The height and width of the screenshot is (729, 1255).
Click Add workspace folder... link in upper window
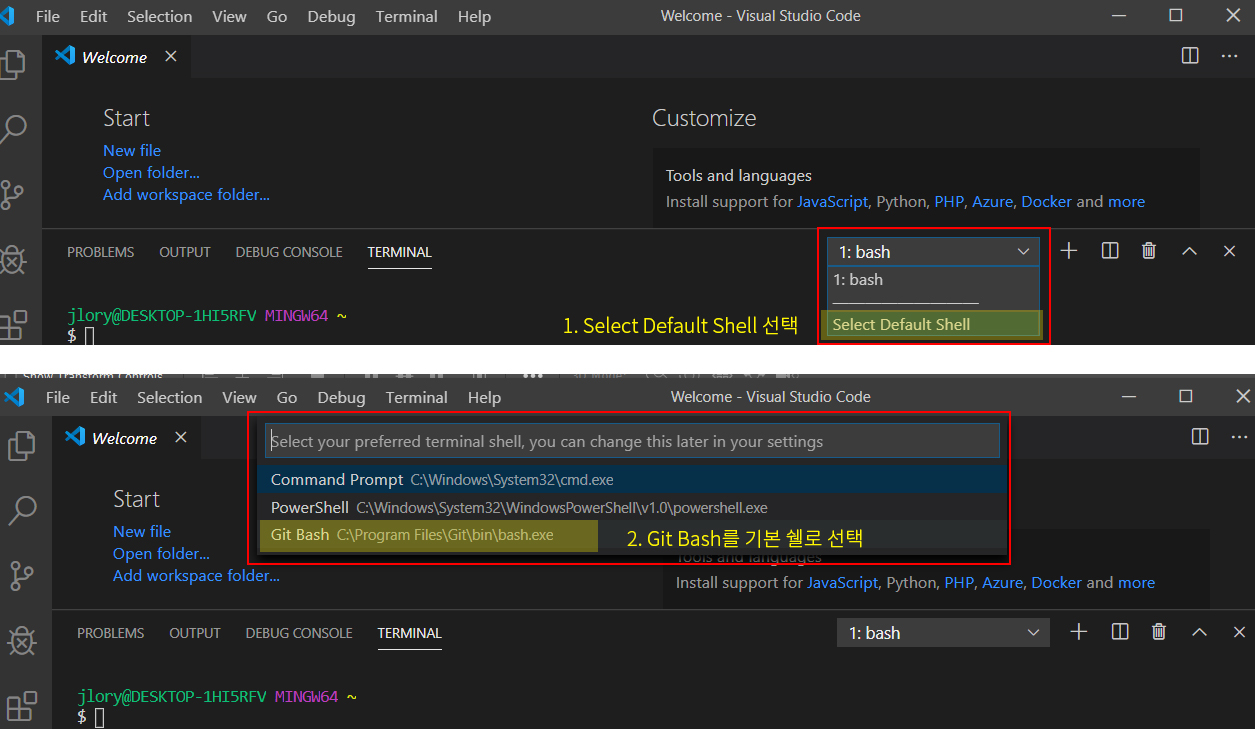tap(186, 194)
